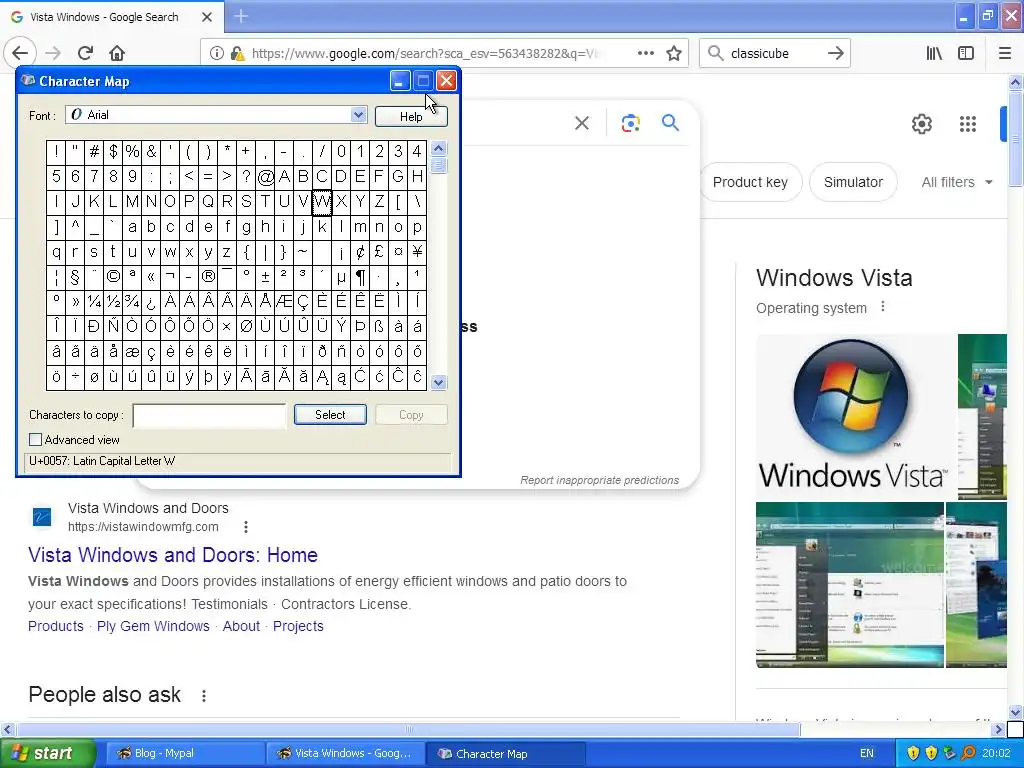Open the Vista Windows taskbar item

pyautogui.click(x=345, y=753)
